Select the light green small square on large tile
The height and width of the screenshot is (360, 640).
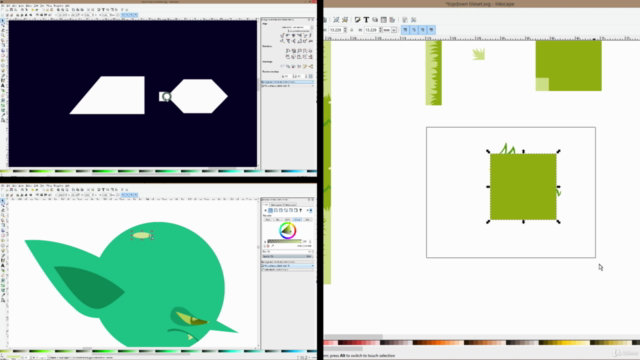[542, 84]
